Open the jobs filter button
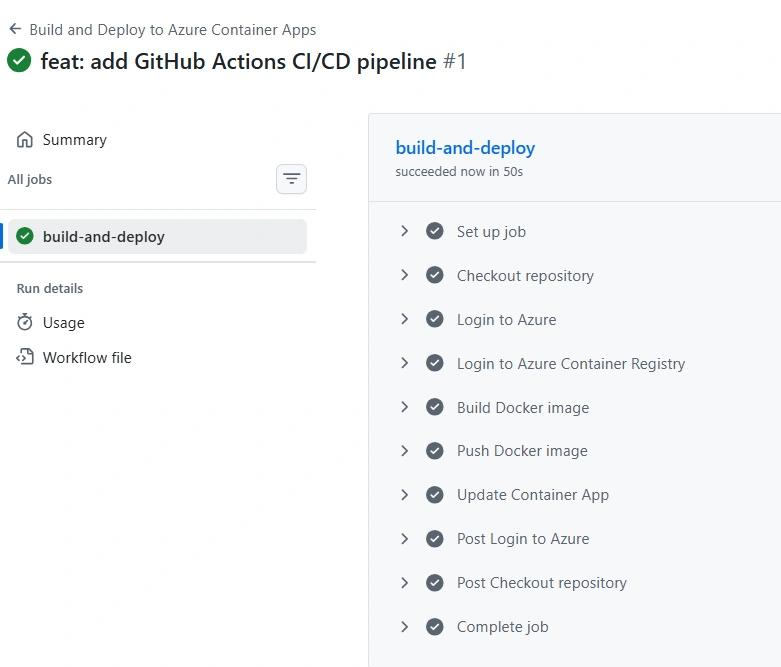This screenshot has height=667, width=781. (x=291, y=179)
